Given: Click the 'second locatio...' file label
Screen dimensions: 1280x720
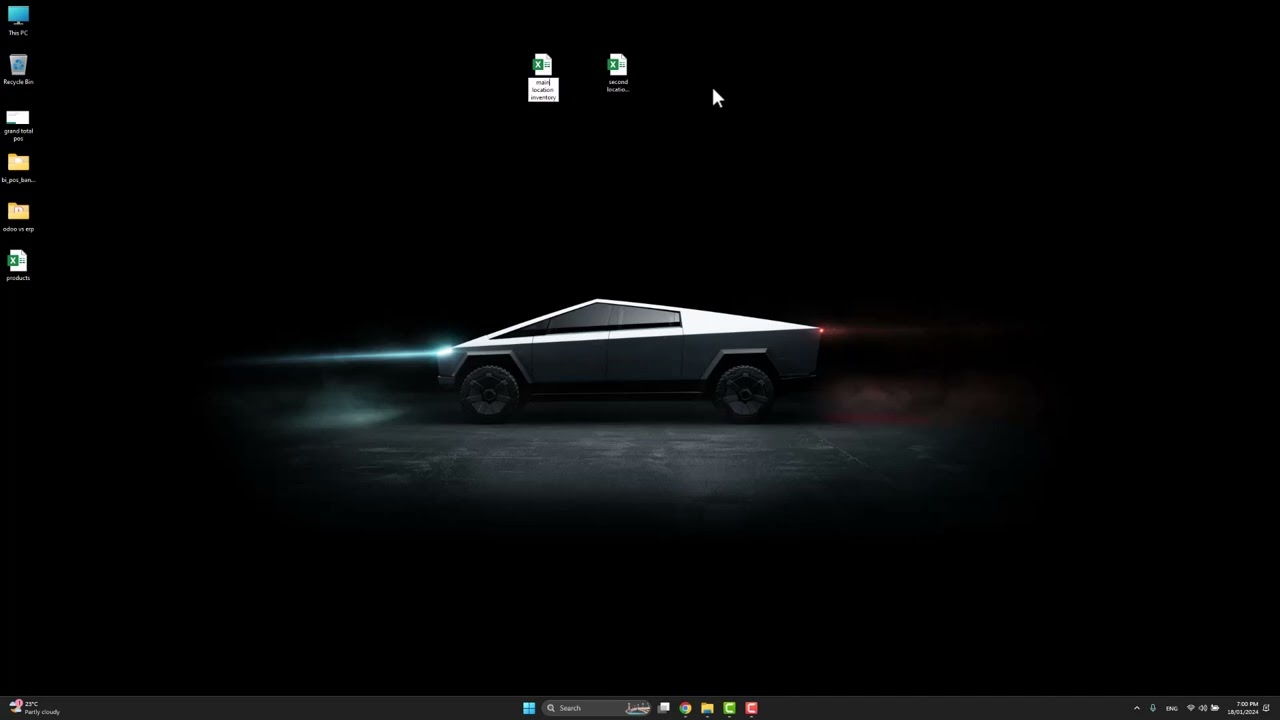Looking at the screenshot, I should 617,86.
